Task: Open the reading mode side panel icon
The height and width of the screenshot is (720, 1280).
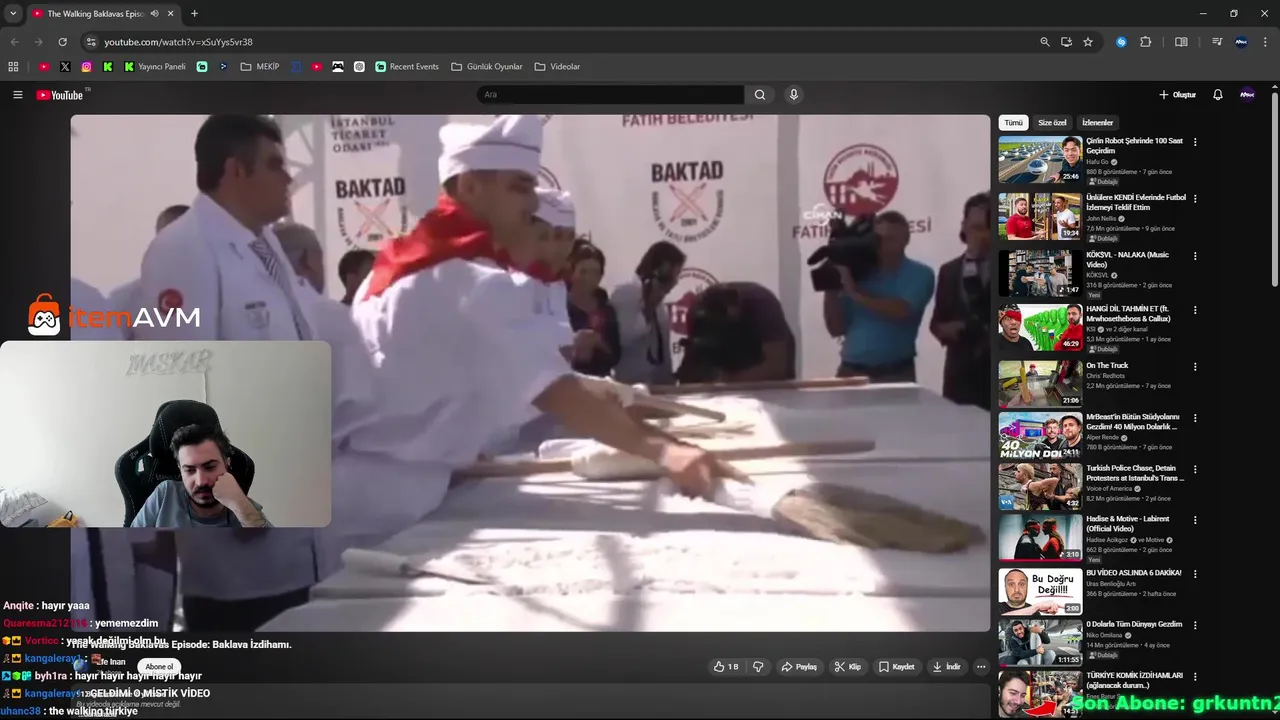Action: pos(1181,42)
